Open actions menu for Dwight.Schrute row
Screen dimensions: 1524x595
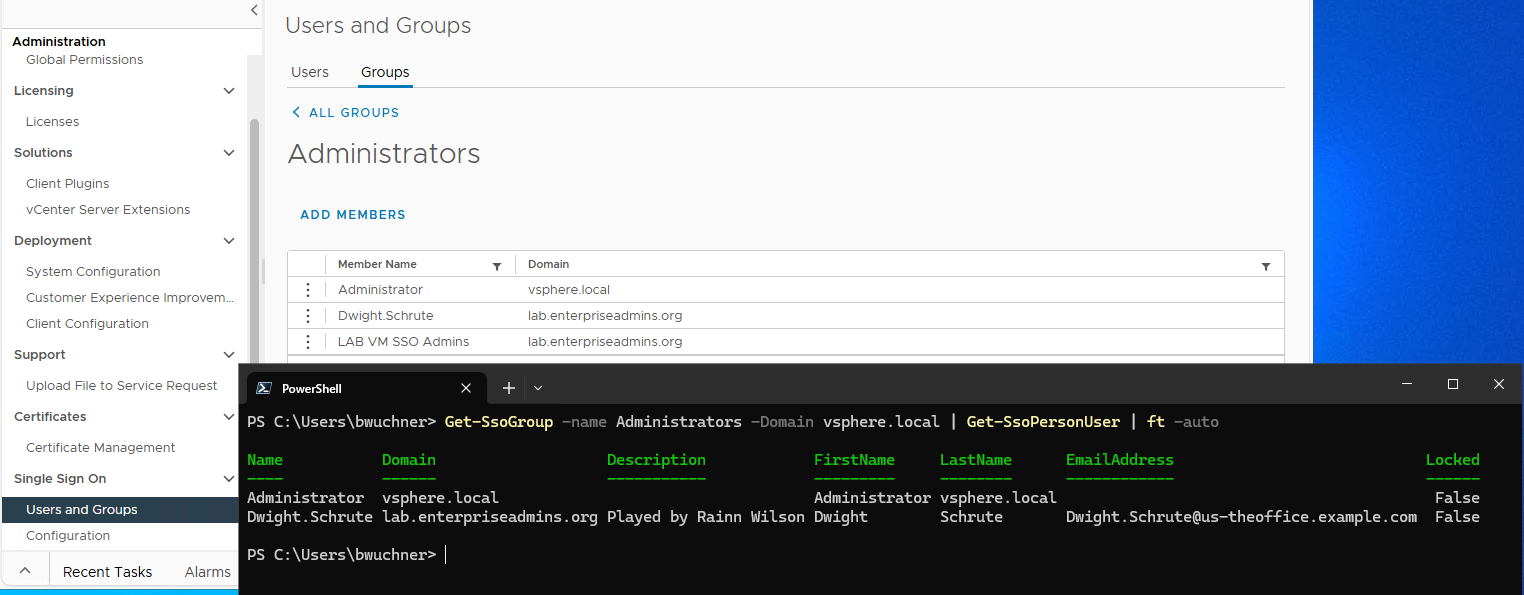pyautogui.click(x=308, y=316)
